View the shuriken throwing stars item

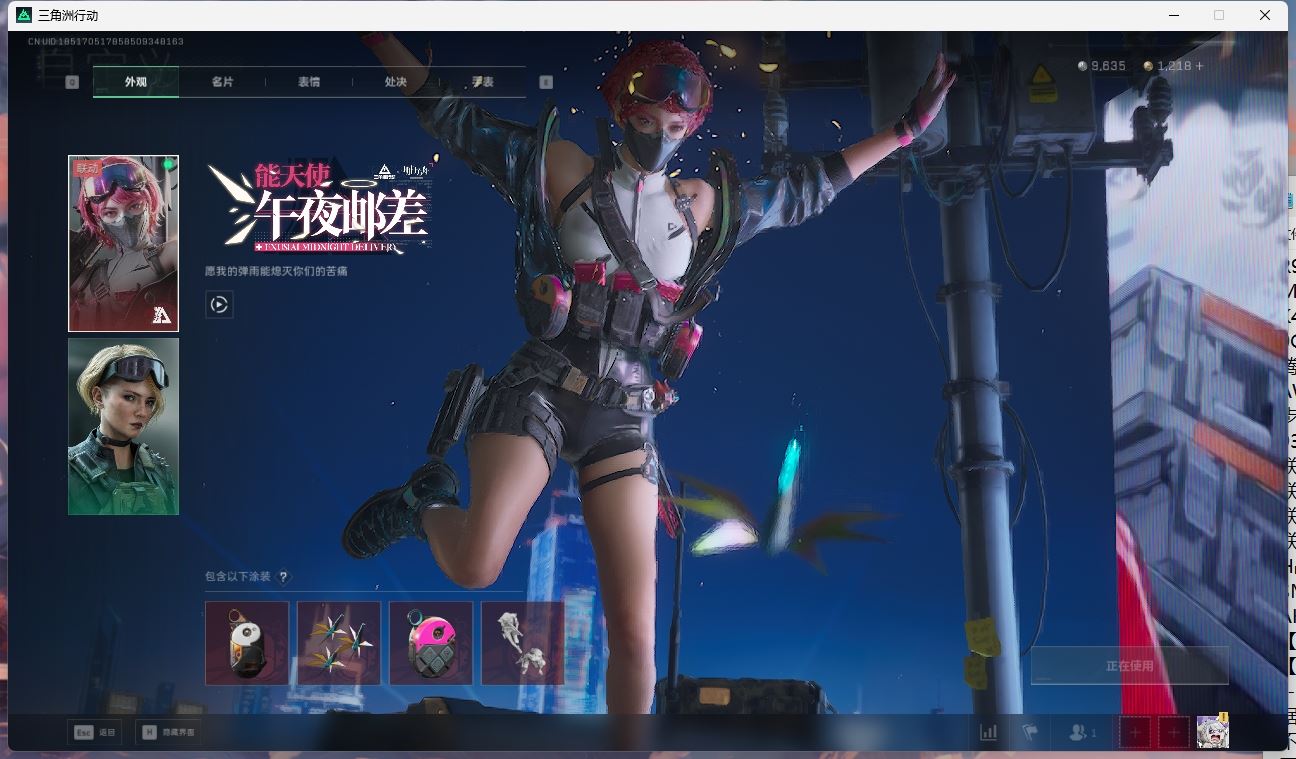coord(339,643)
